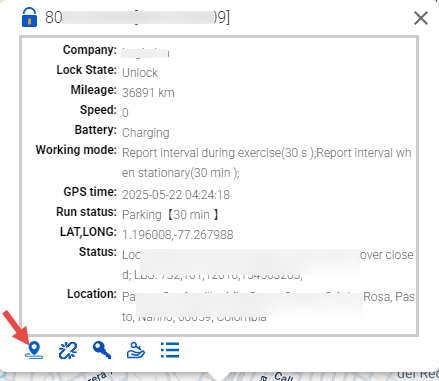Click the Charging battery status text
Screen dimensions: 439x381
(146, 133)
